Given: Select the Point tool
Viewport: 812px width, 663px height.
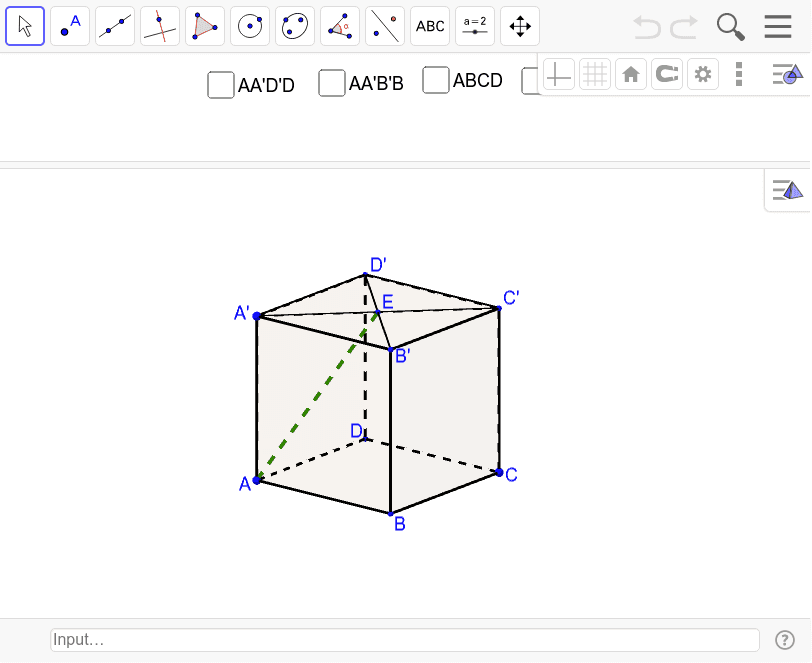Looking at the screenshot, I should [x=70, y=26].
